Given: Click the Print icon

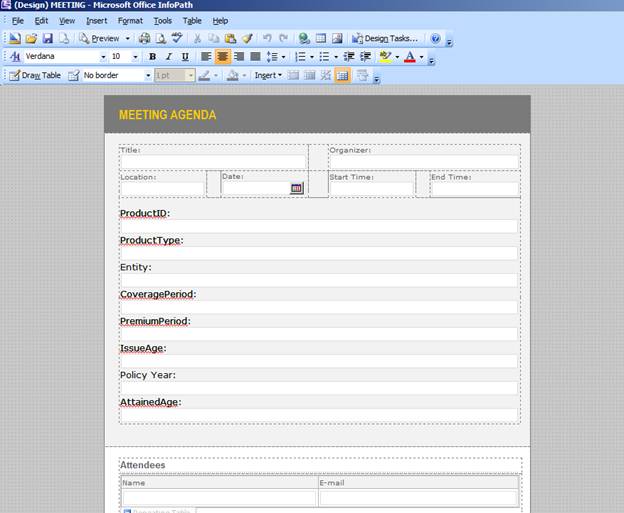Looking at the screenshot, I should click(144, 39).
